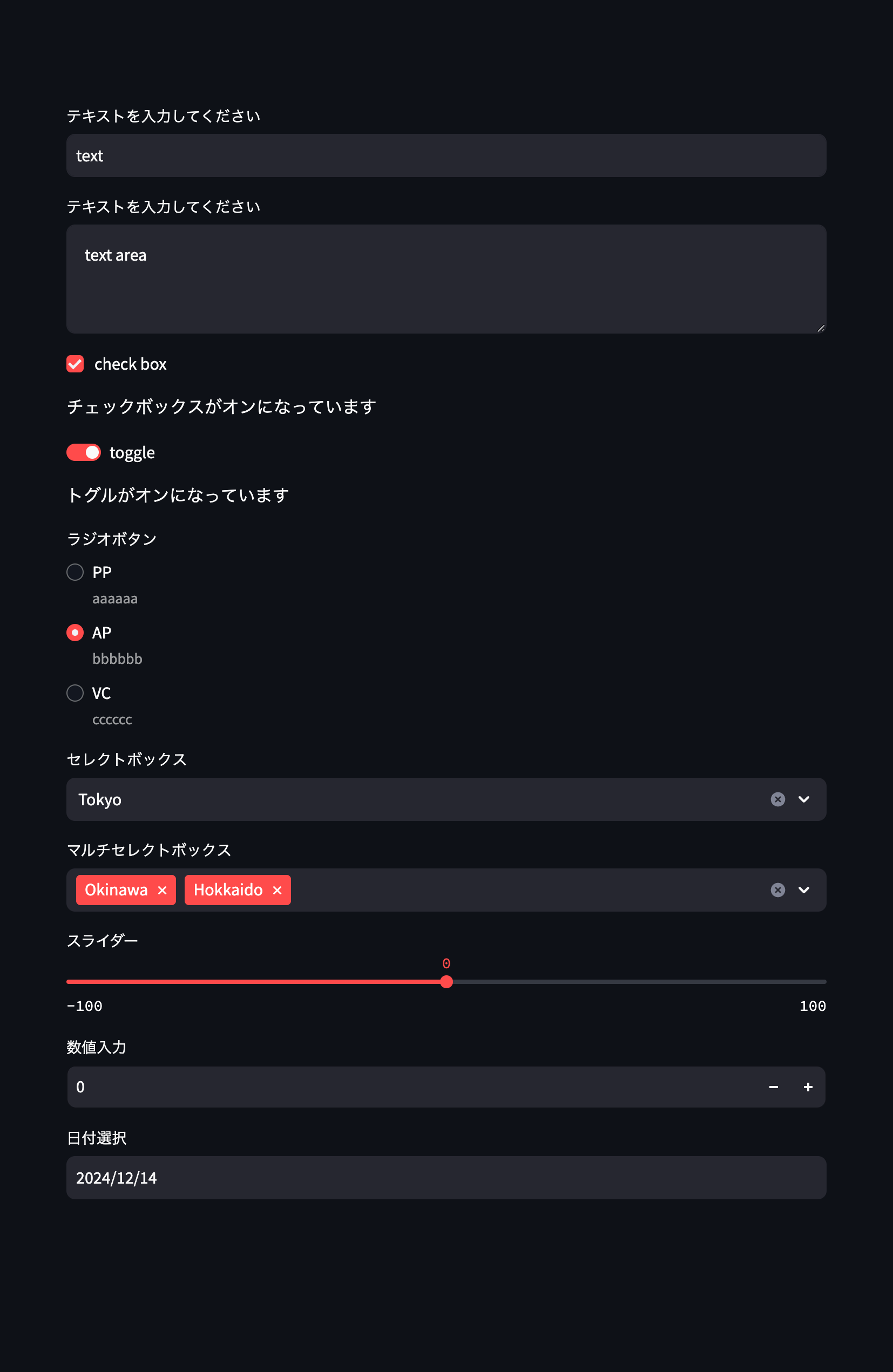Viewport: 893px width, 1372px height.
Task: Select the AP option
Action: point(75,633)
